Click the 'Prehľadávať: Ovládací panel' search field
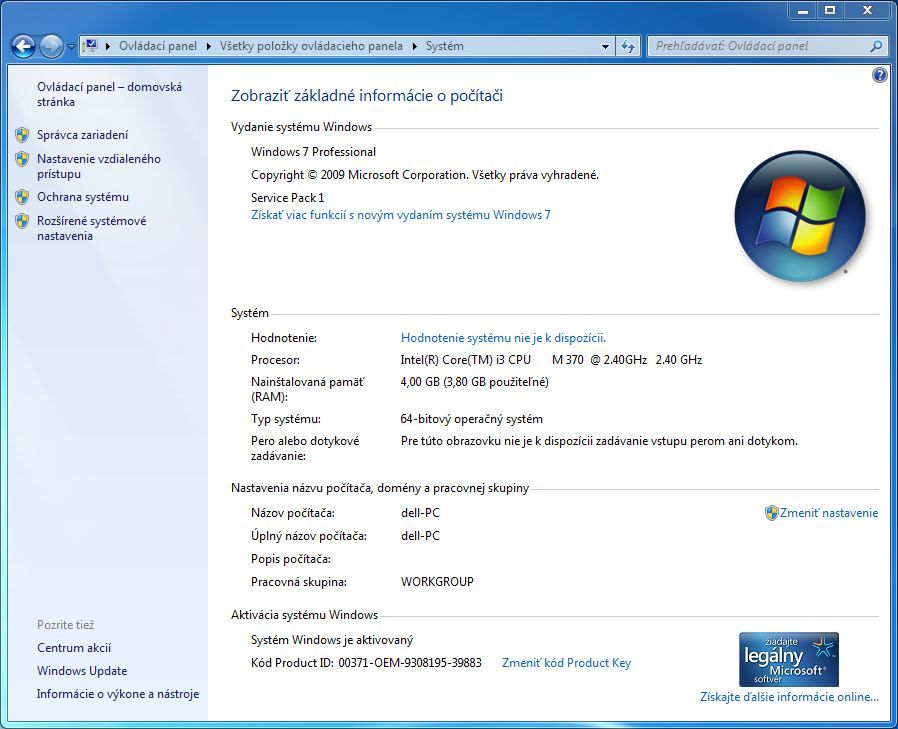 pos(760,46)
